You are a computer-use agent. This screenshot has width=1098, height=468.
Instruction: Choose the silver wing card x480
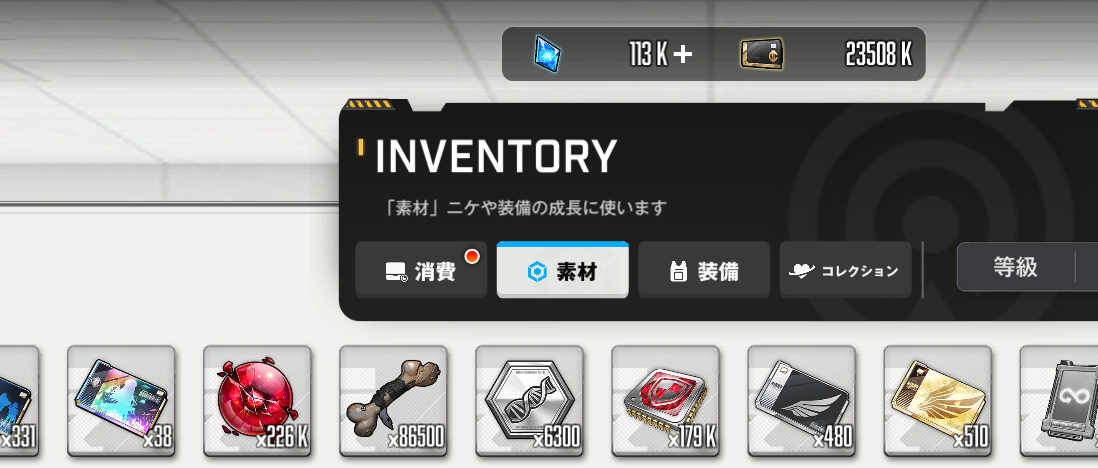[x=800, y=400]
